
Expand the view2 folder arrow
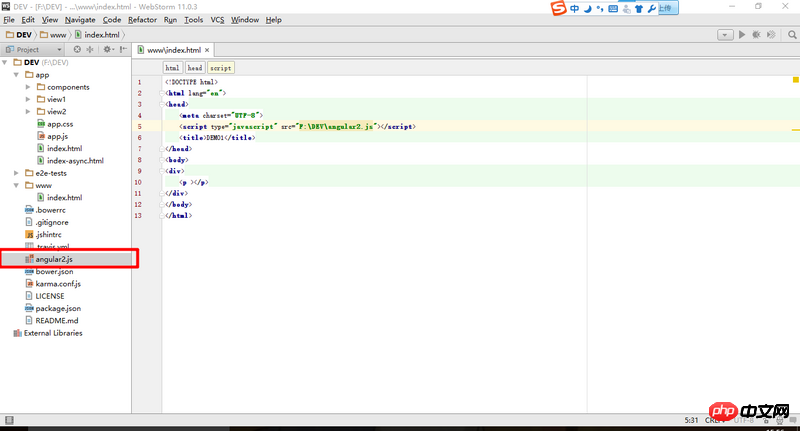28,111
